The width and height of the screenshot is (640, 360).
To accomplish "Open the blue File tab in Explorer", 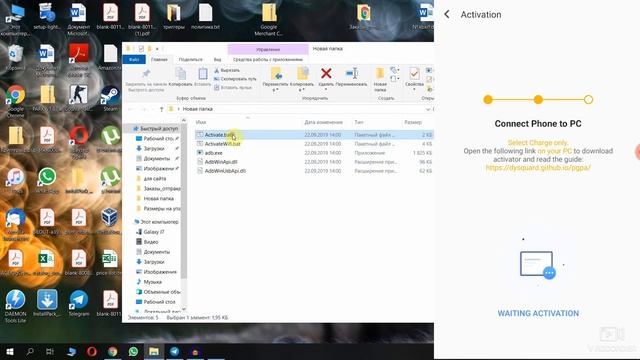I will click(x=134, y=60).
